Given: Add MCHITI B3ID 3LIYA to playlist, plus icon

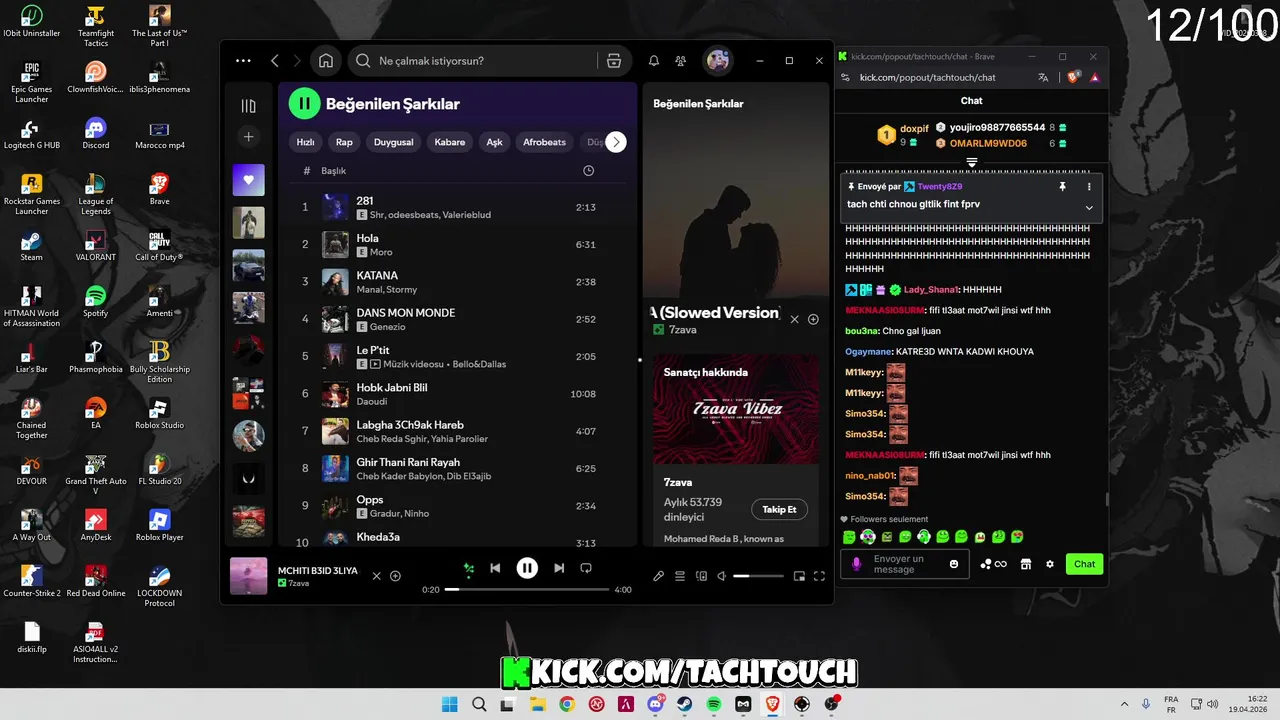Looking at the screenshot, I should (x=395, y=576).
